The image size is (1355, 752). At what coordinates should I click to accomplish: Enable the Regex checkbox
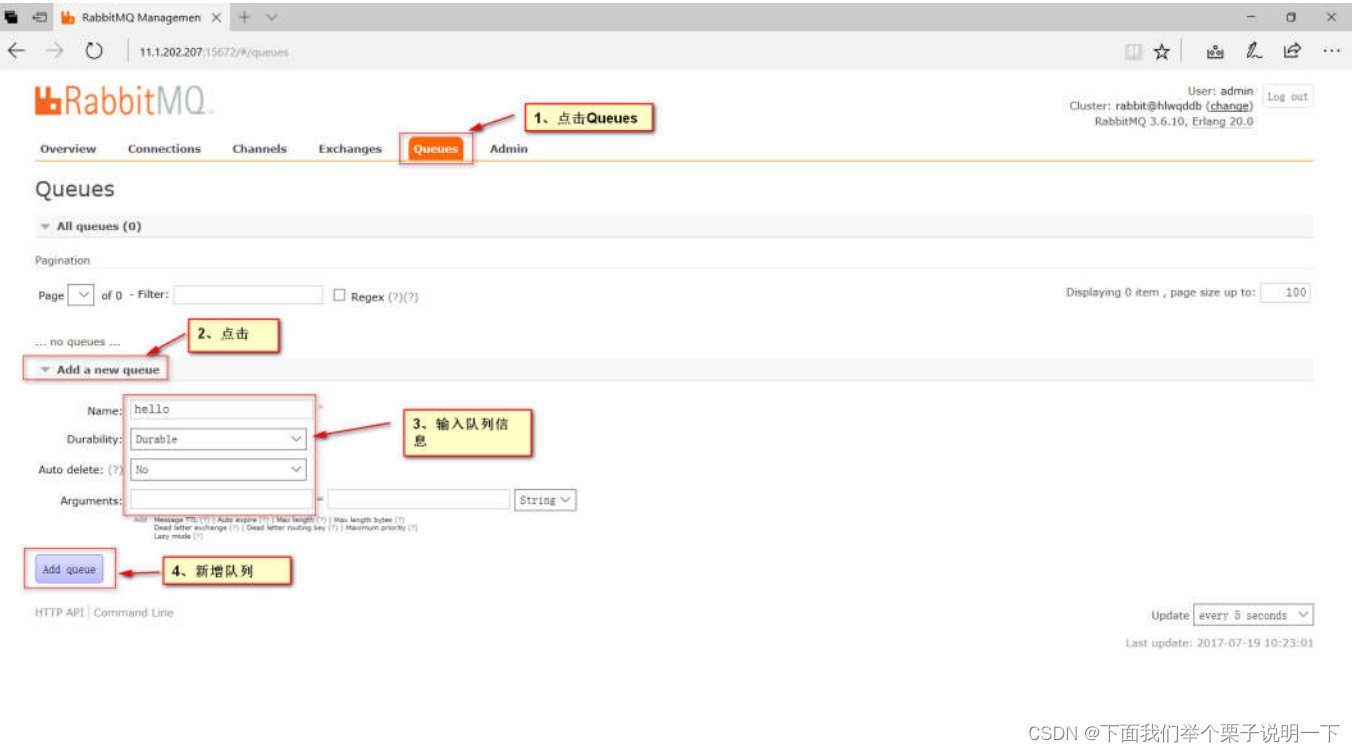coord(340,295)
